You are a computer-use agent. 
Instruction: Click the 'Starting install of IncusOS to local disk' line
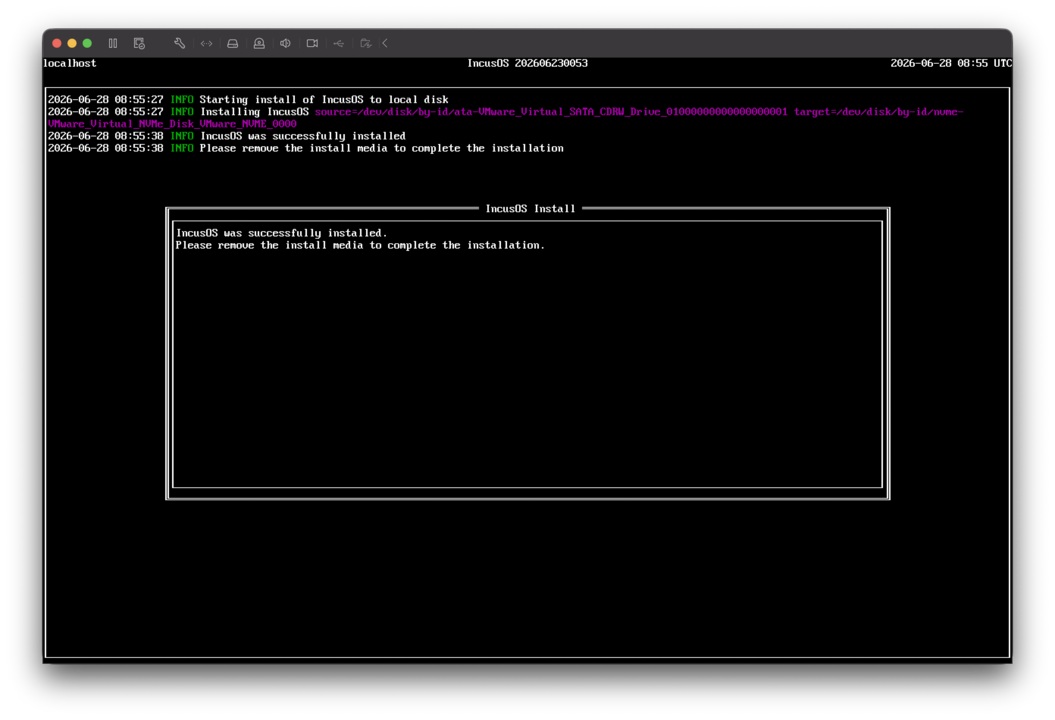click(x=324, y=100)
